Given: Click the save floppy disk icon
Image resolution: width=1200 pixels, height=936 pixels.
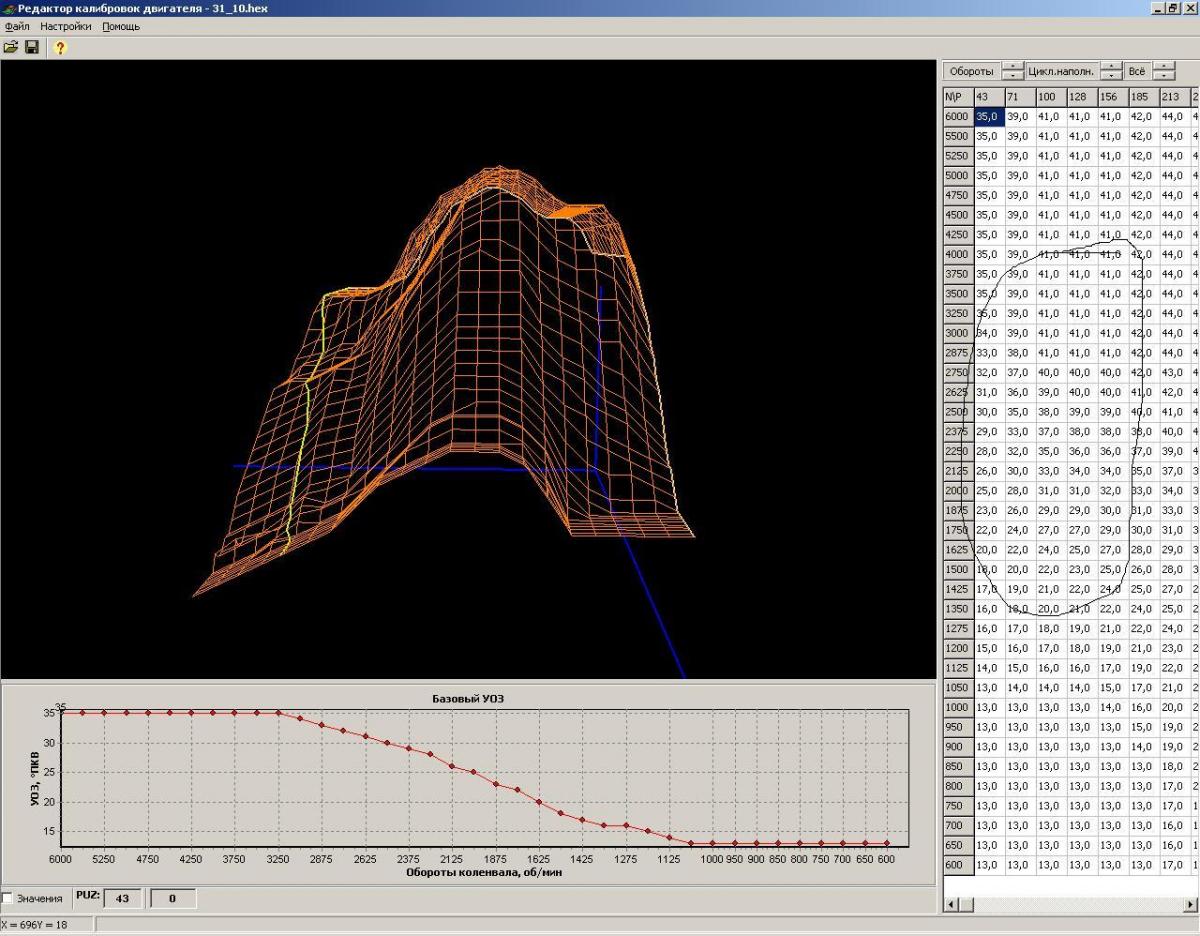Looking at the screenshot, I should coord(32,47).
